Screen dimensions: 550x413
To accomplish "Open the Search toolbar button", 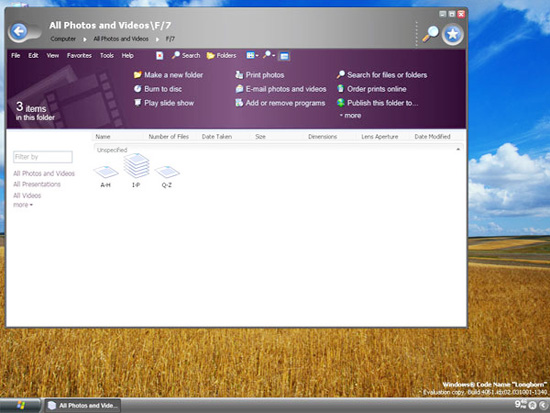I will [x=186, y=55].
